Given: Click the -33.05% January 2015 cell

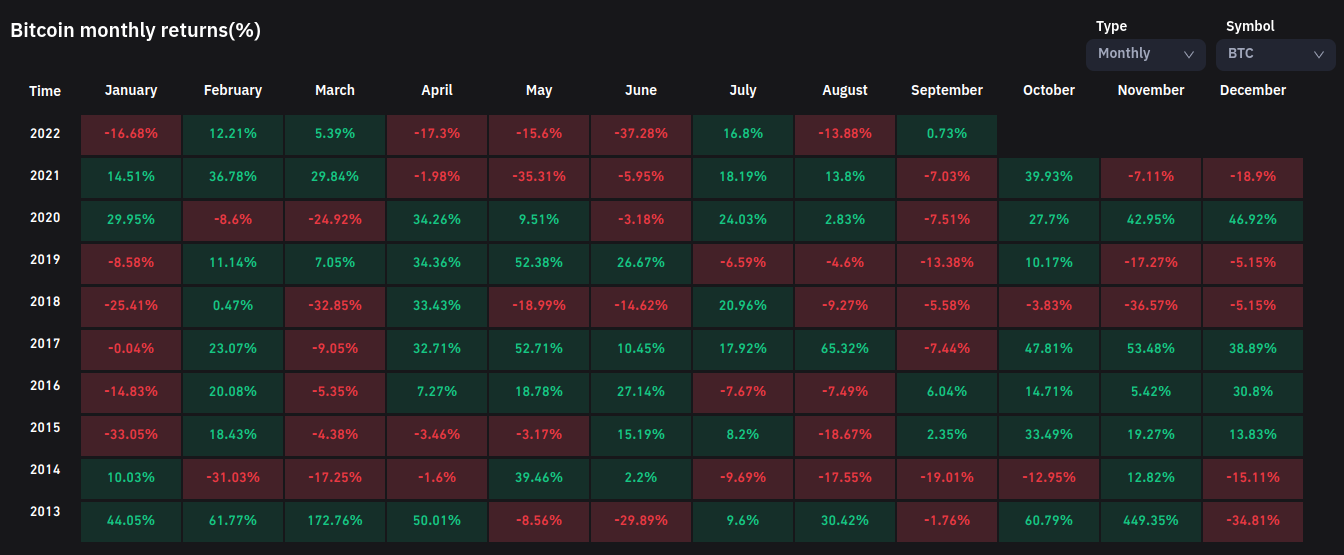Looking at the screenshot, I should coord(131,436).
